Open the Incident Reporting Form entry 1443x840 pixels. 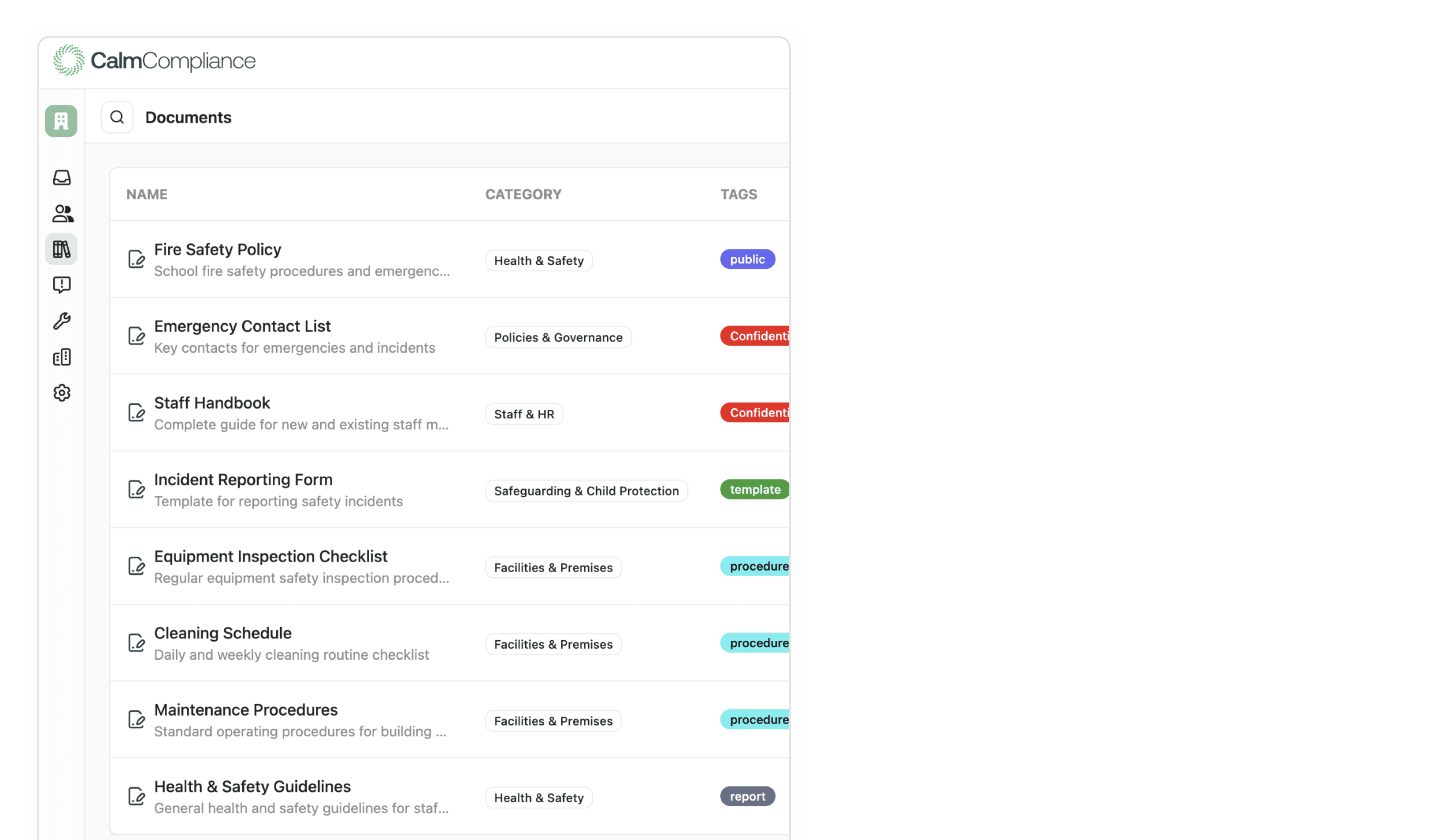(243, 479)
